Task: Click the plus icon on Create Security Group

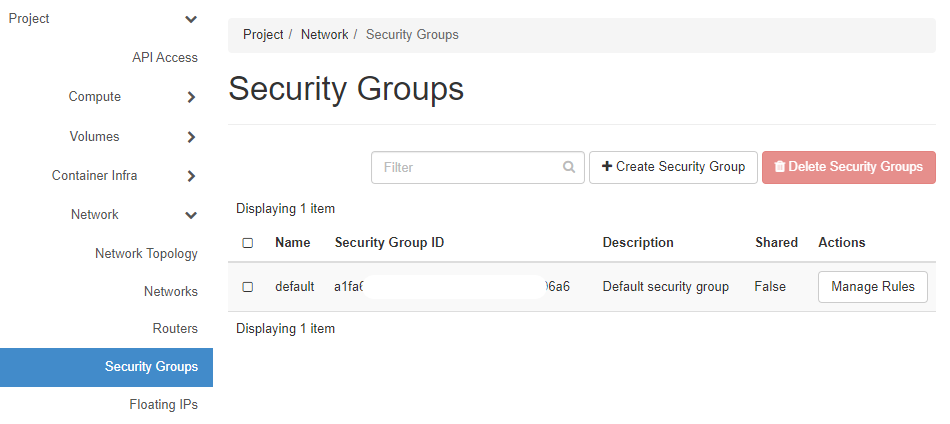Action: click(607, 167)
